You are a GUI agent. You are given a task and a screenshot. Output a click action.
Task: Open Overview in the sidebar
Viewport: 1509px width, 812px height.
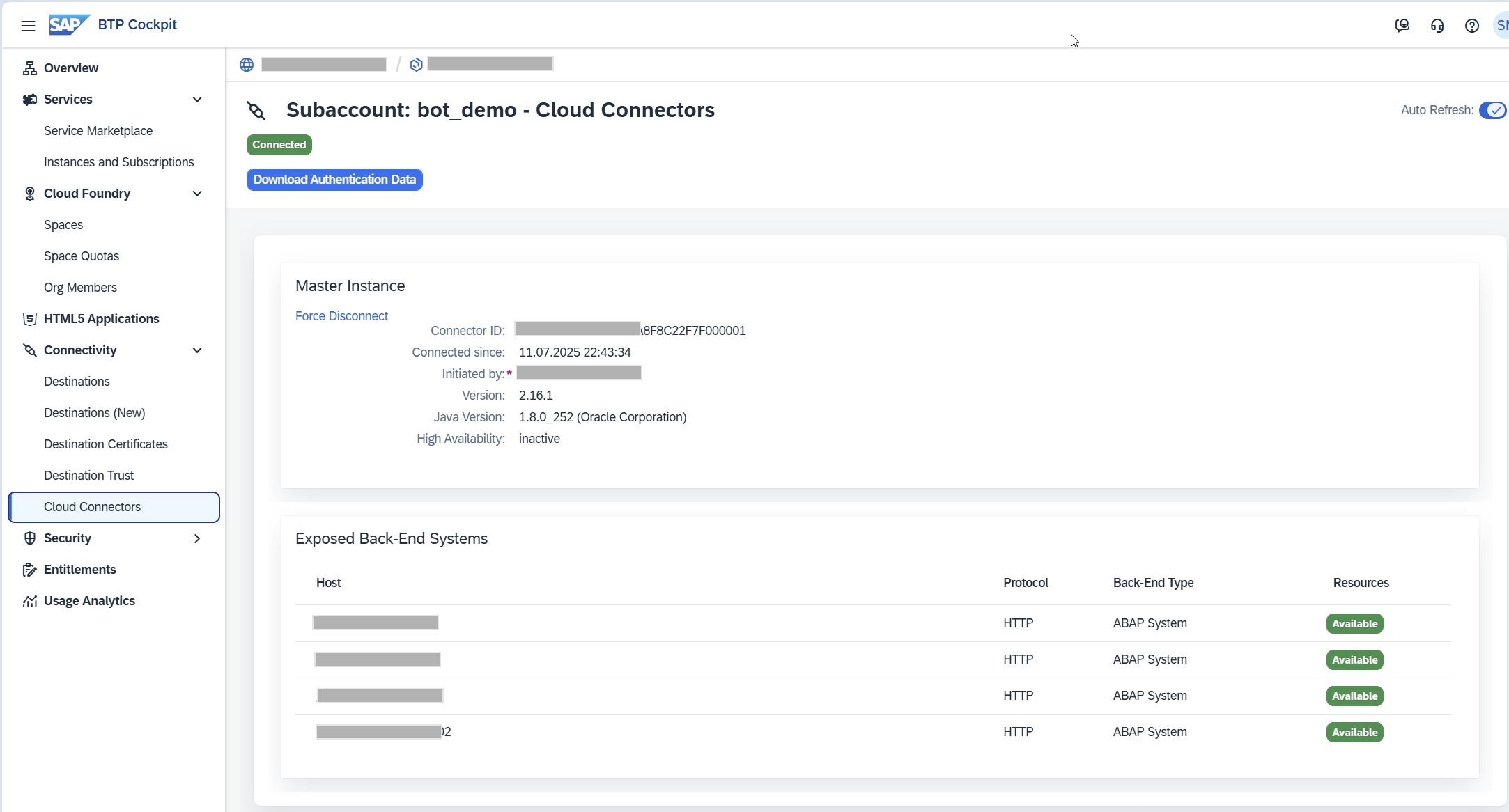[71, 68]
